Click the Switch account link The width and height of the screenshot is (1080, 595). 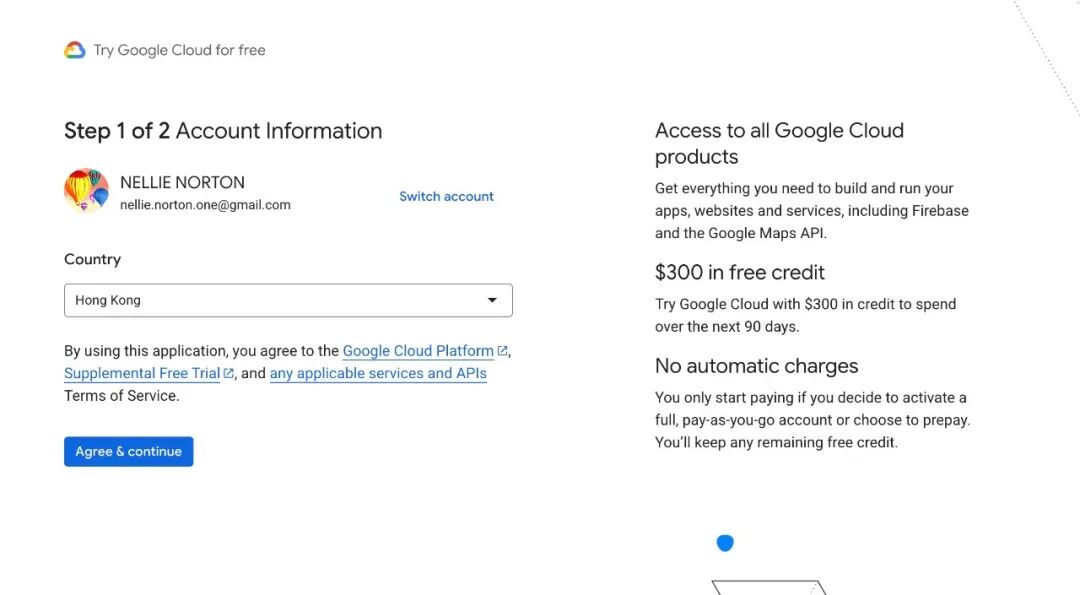tap(446, 196)
